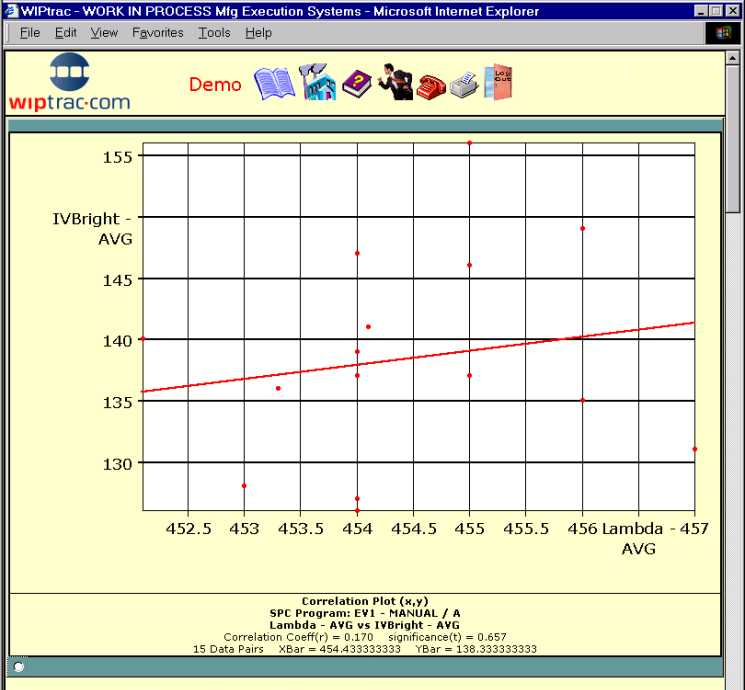Open the Help menu
Viewport: 745px width, 690px height.
tap(258, 33)
